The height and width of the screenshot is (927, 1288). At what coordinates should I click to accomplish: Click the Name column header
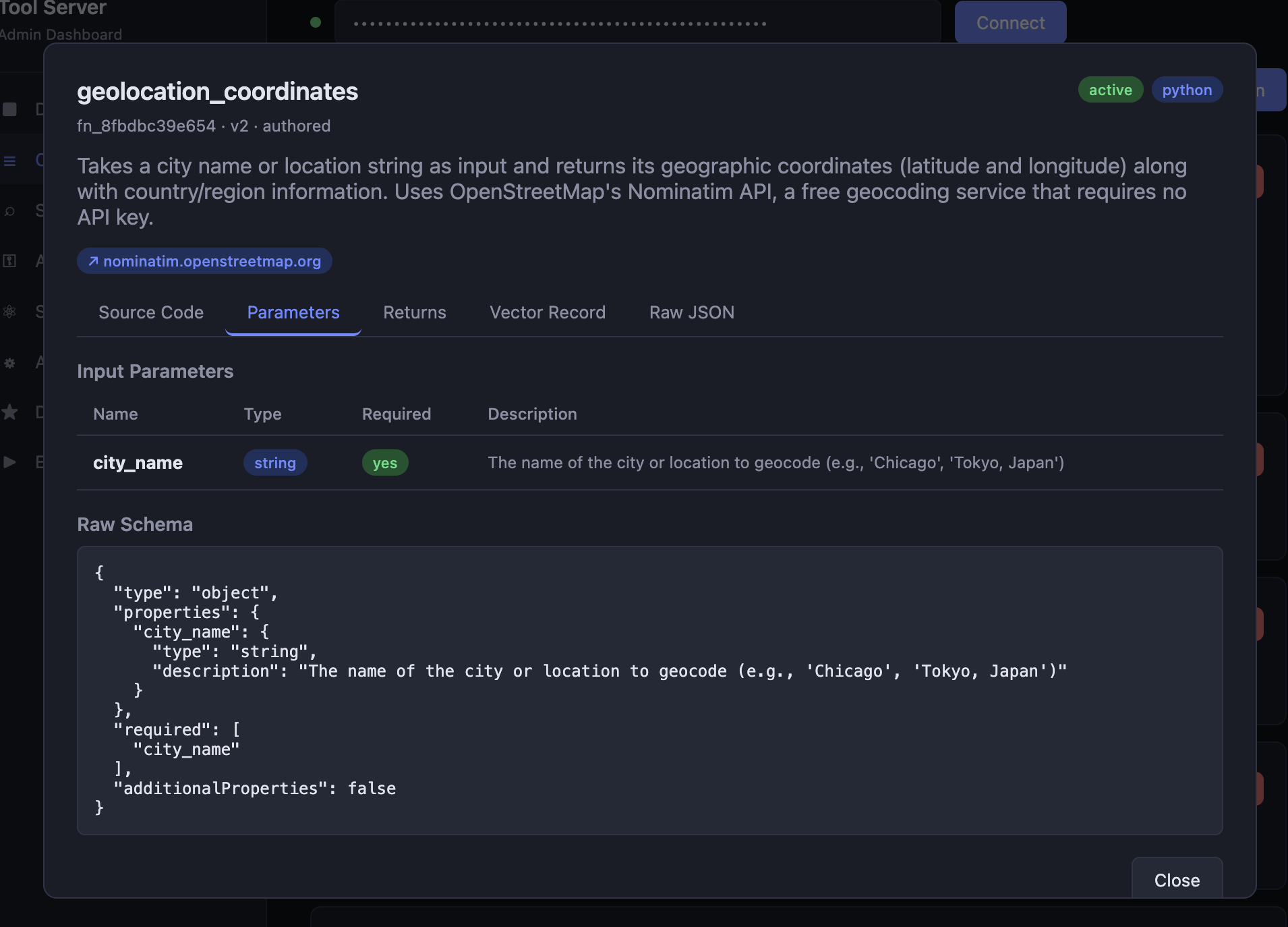pyautogui.click(x=115, y=414)
